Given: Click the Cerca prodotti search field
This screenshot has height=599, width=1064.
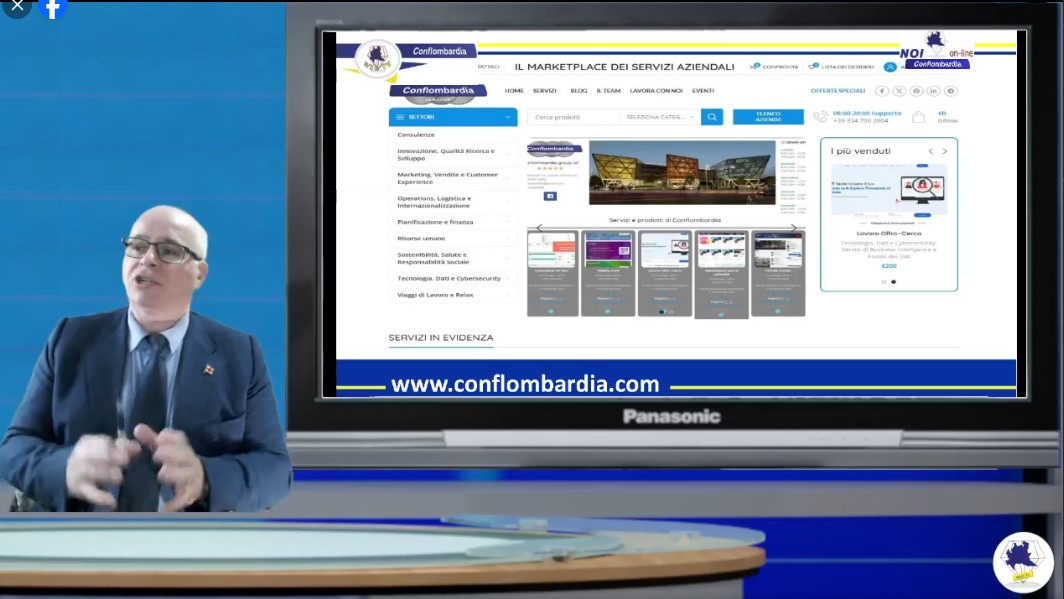Looking at the screenshot, I should coord(573,117).
